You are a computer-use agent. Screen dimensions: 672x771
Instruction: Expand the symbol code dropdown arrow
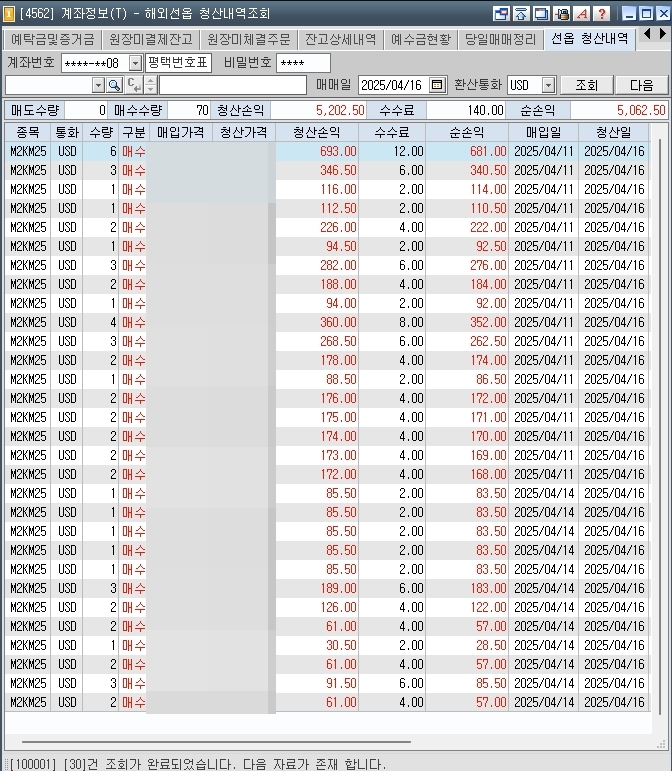[98, 86]
